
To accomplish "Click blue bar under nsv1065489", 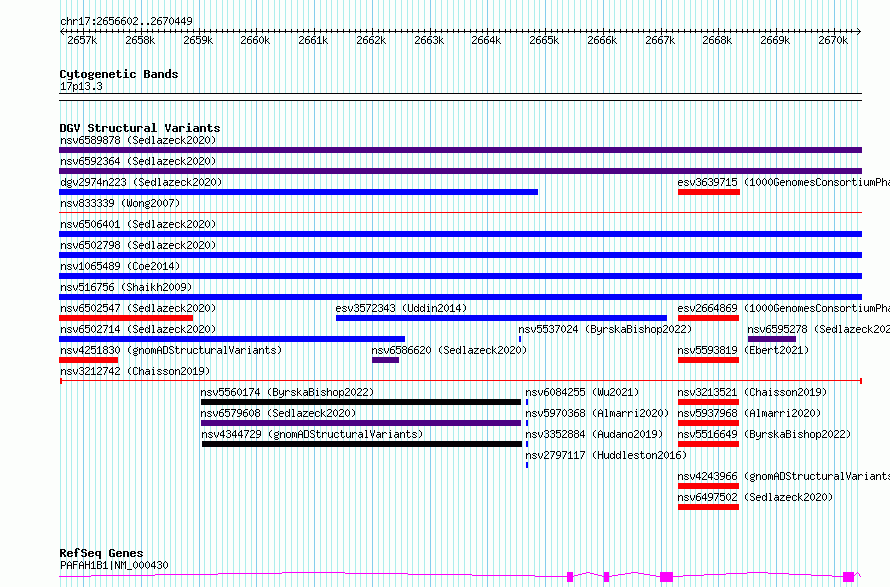I will [460, 276].
